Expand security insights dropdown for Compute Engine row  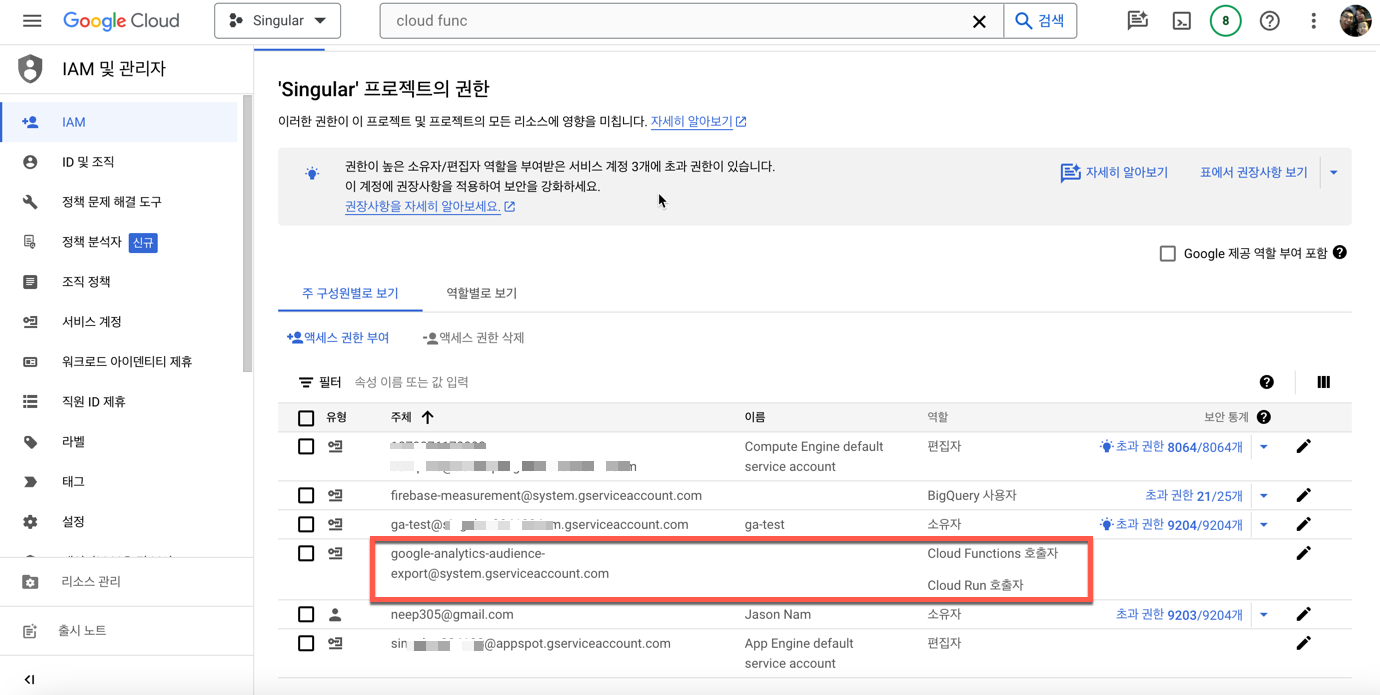coord(1264,447)
